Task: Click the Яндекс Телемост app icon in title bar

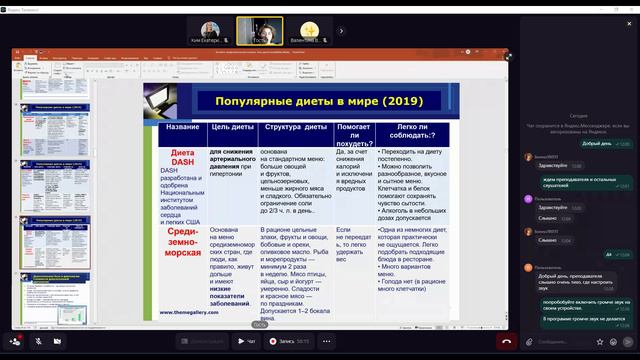Action: [x=3, y=9]
